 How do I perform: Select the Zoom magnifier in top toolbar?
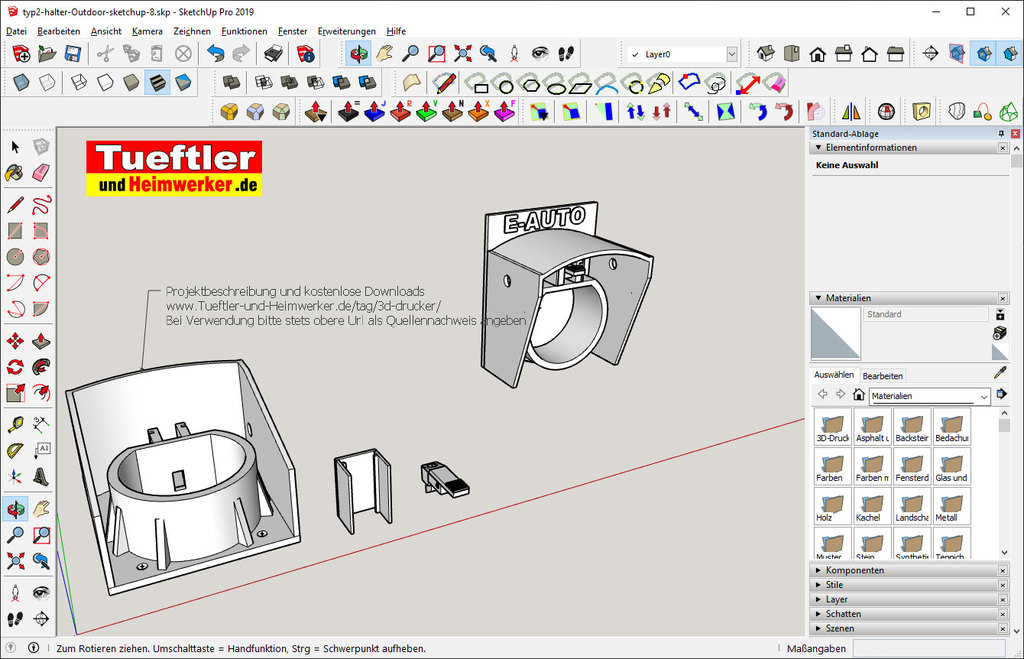click(x=410, y=54)
